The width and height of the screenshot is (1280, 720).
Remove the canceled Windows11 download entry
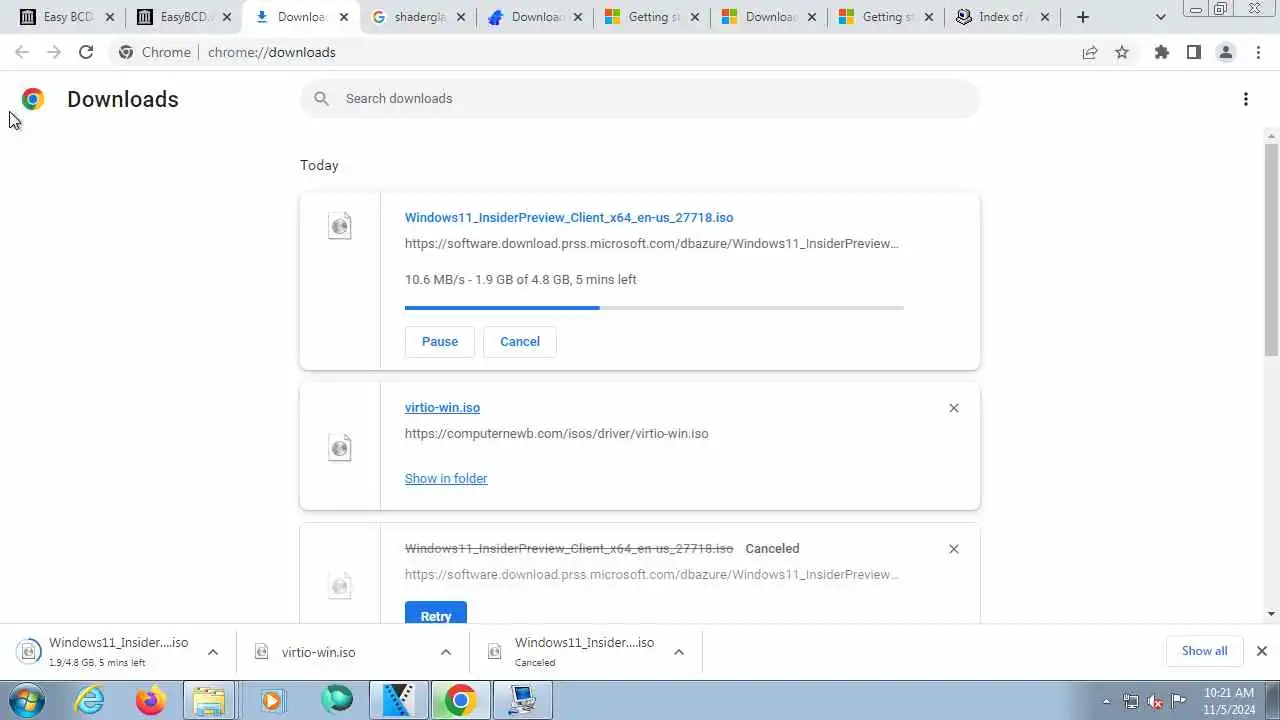[x=954, y=549]
